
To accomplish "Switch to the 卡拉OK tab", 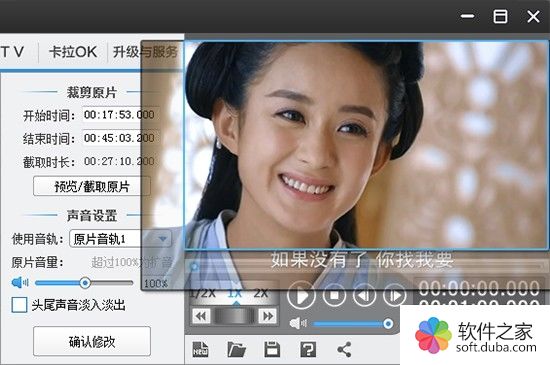I will click(73, 52).
